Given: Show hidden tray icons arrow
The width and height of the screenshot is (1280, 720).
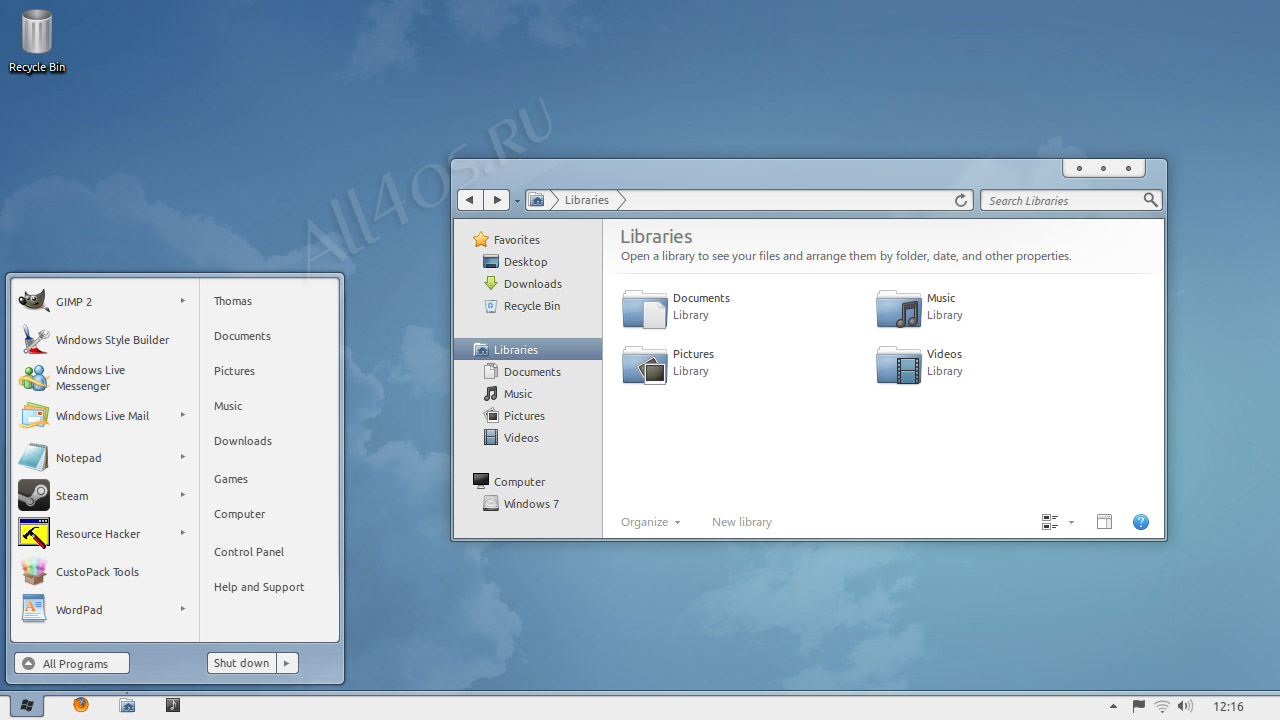Looking at the screenshot, I should pyautogui.click(x=1113, y=707).
